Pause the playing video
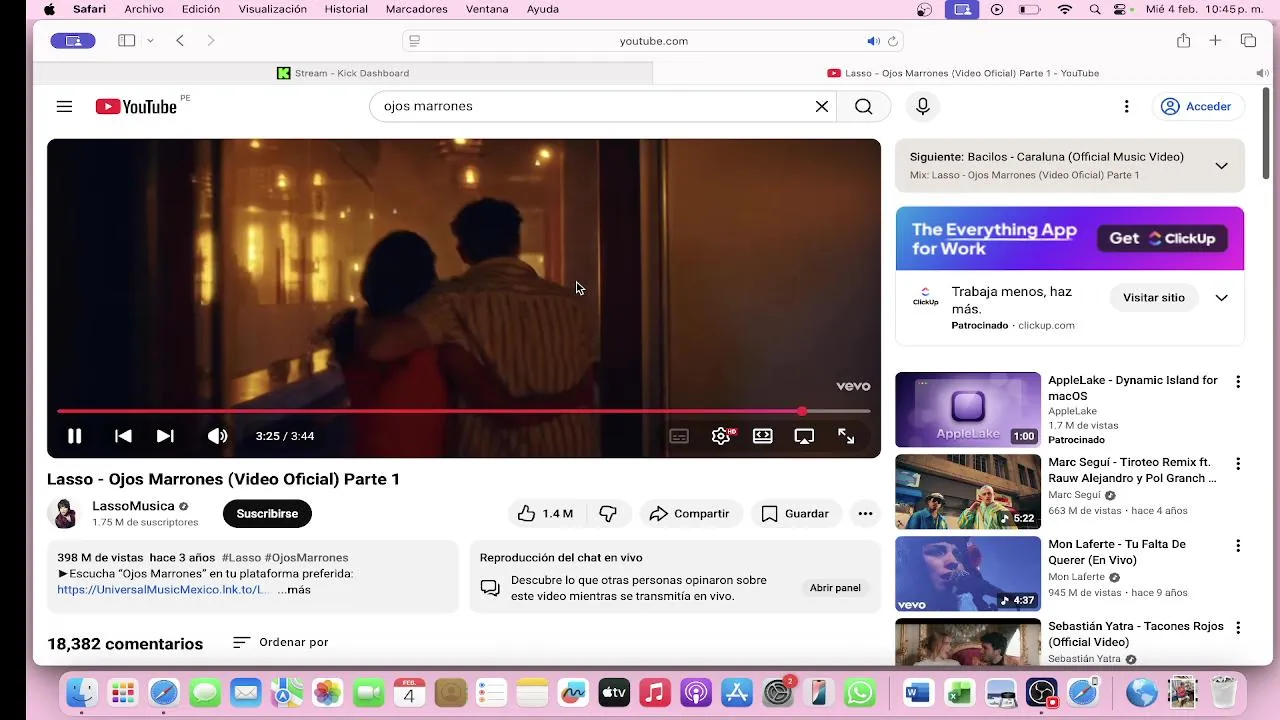 74,436
